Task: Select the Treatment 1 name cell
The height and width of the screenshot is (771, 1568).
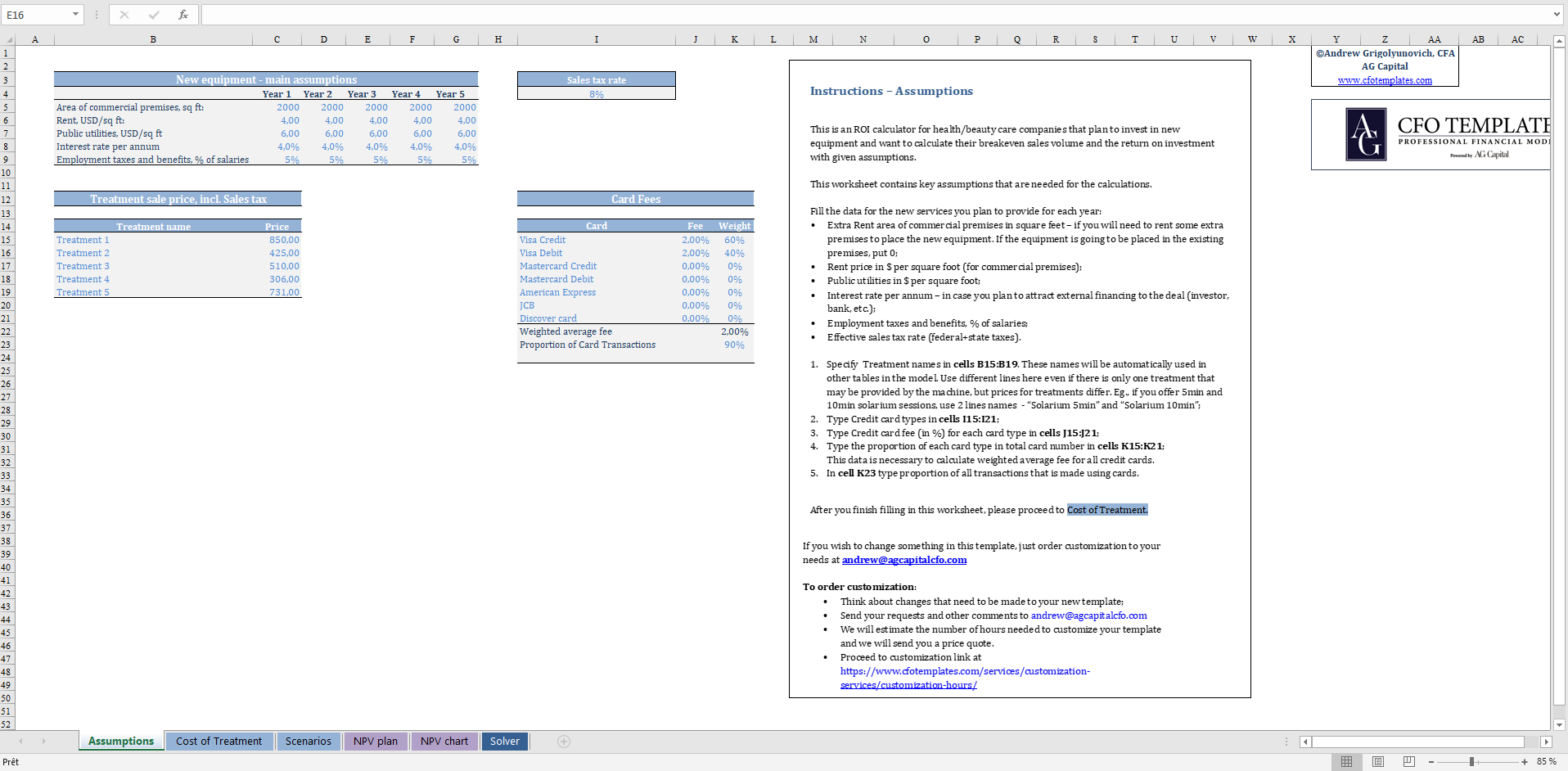Action: [153, 240]
